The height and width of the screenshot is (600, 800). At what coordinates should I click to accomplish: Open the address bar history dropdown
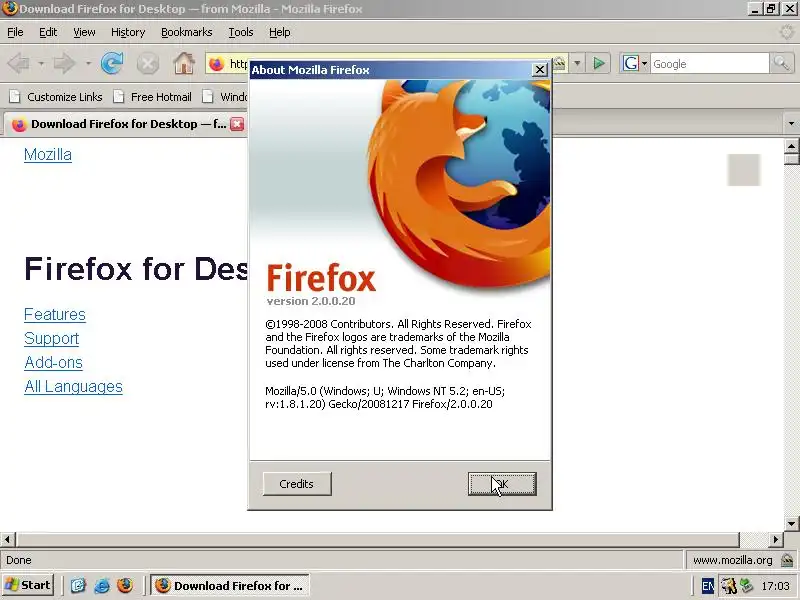pyautogui.click(x=577, y=64)
